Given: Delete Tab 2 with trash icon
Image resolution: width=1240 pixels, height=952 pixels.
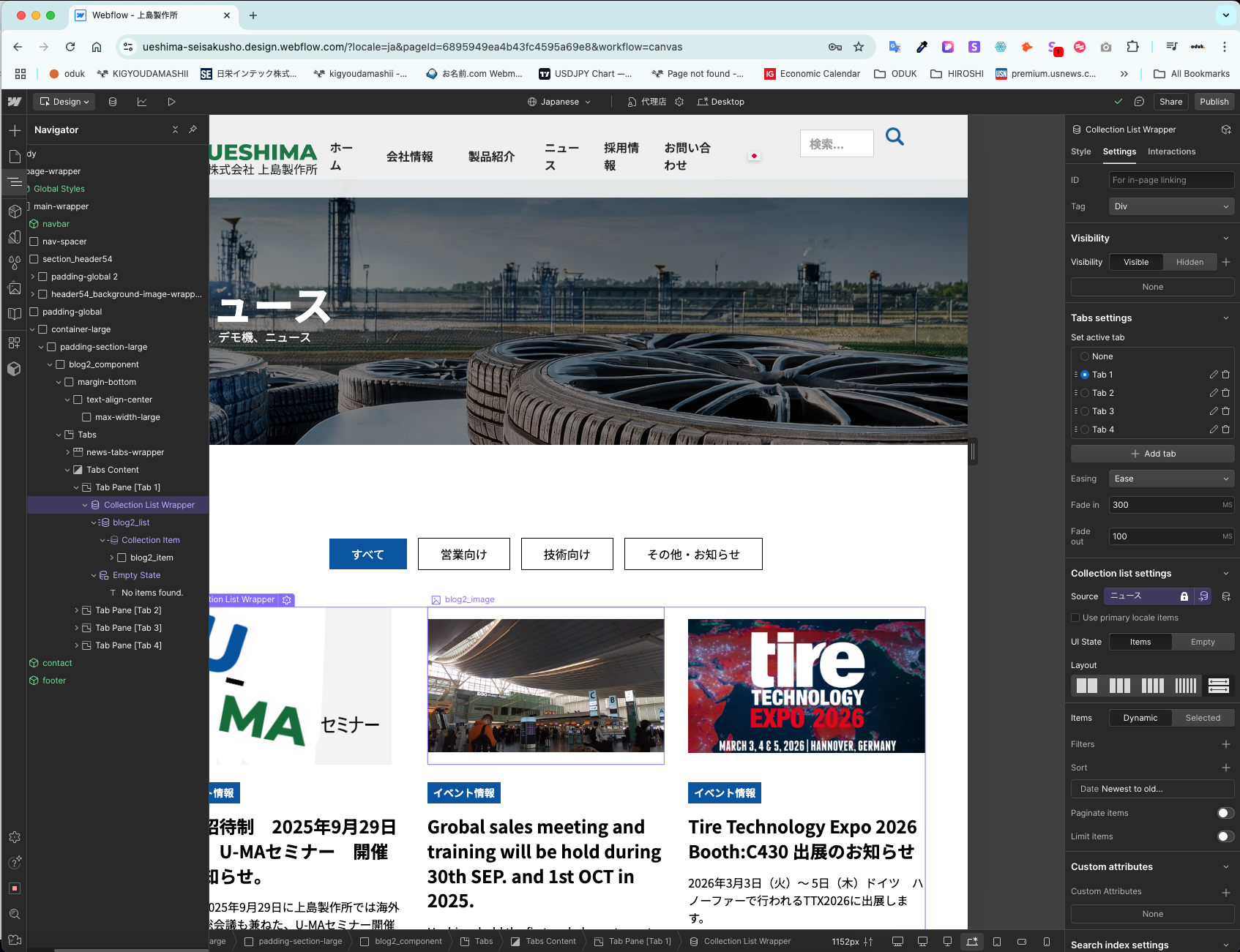Looking at the screenshot, I should coord(1226,393).
